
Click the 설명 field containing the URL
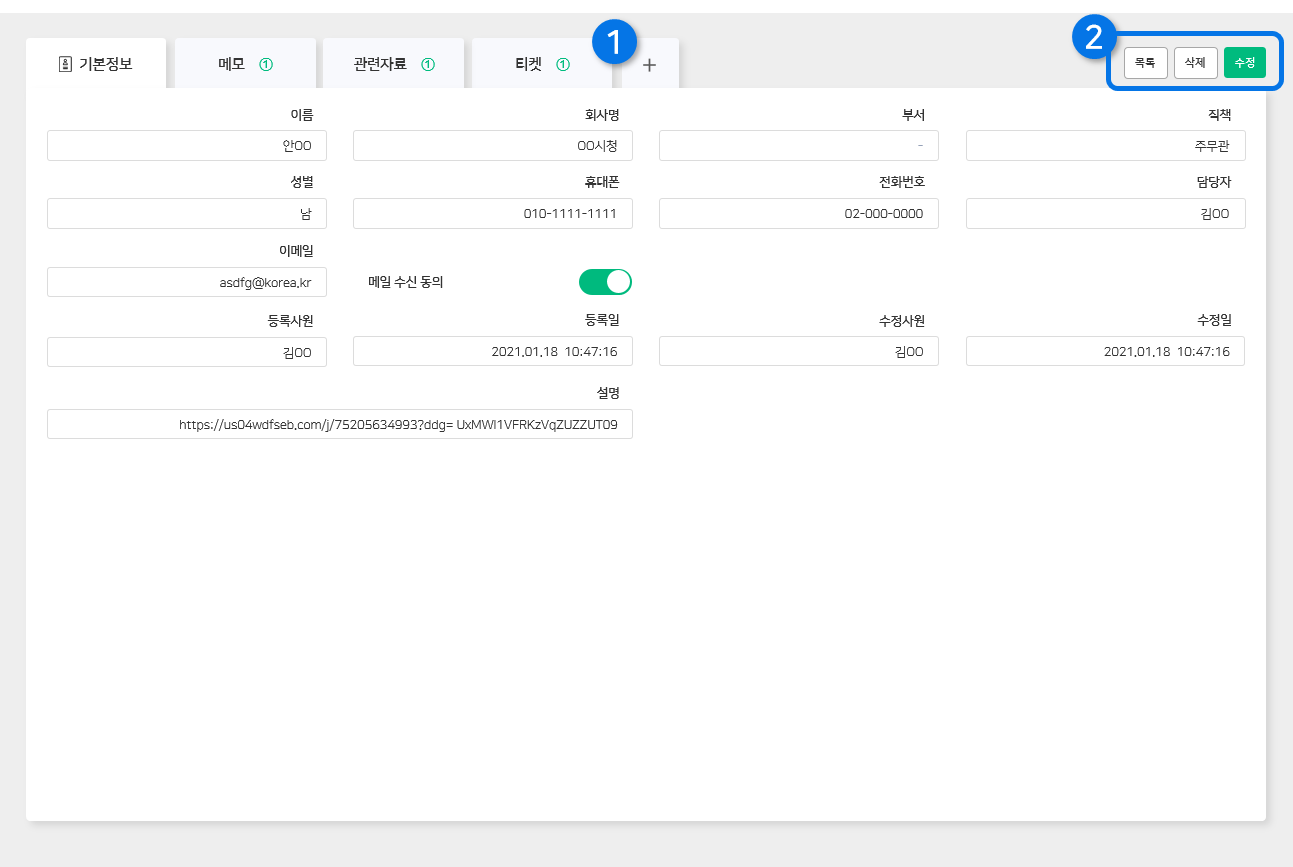[339, 424]
